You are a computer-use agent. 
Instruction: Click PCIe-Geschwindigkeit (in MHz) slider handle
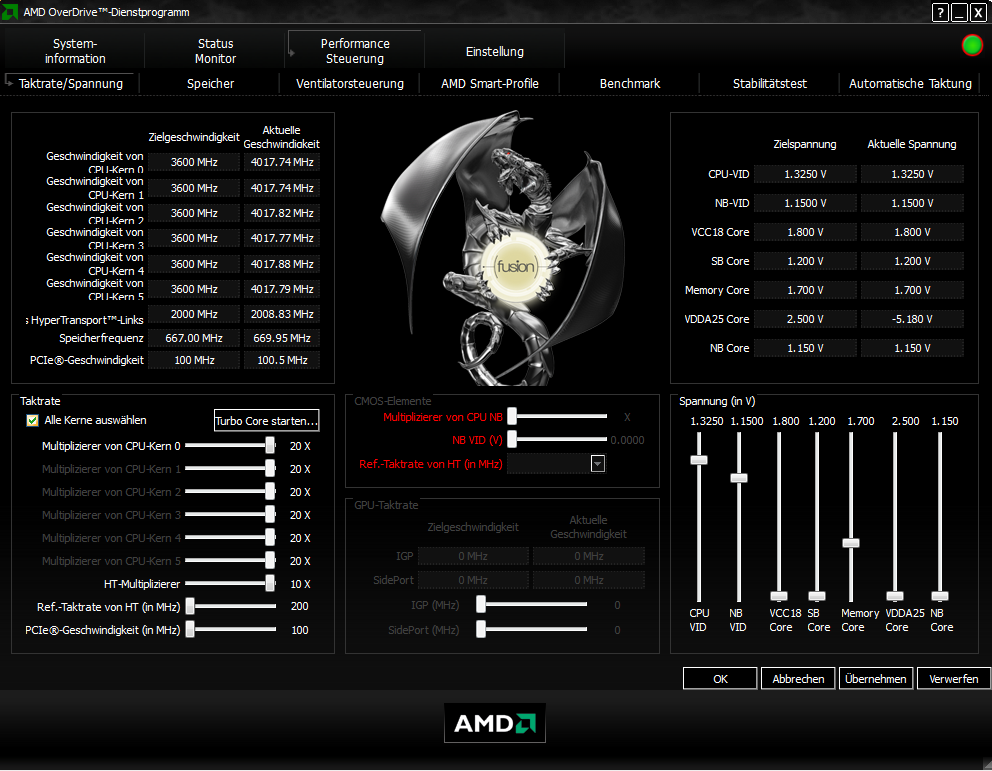[x=190, y=630]
